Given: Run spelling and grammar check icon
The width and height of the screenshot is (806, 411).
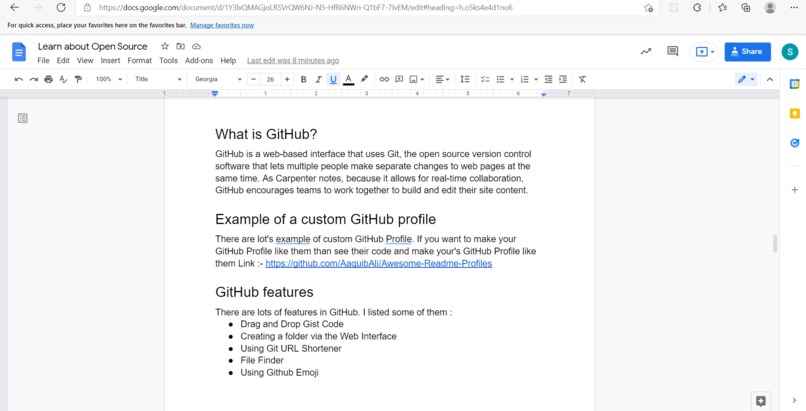Looking at the screenshot, I should [63, 79].
